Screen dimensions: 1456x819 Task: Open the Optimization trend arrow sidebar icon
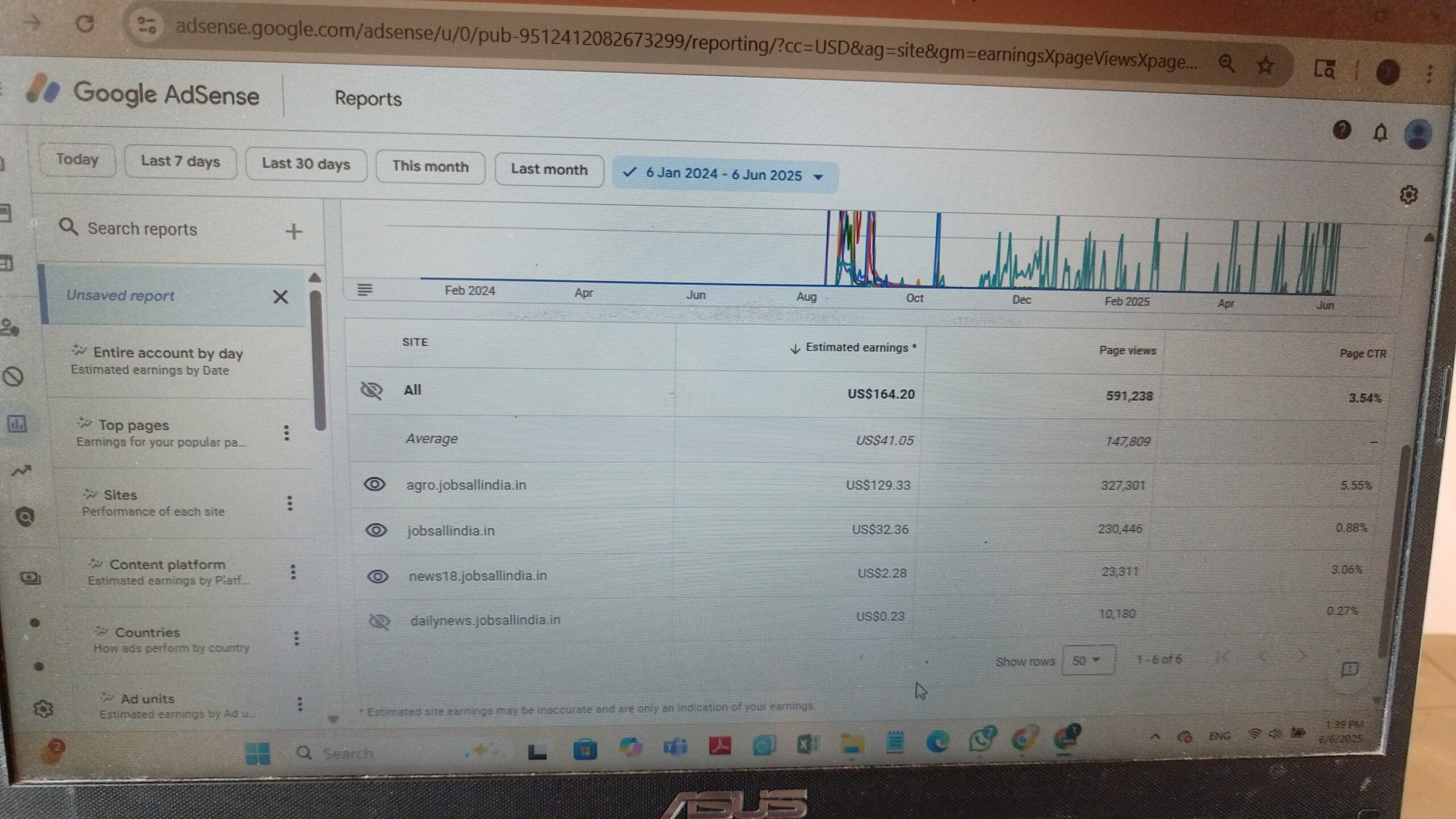(21, 471)
